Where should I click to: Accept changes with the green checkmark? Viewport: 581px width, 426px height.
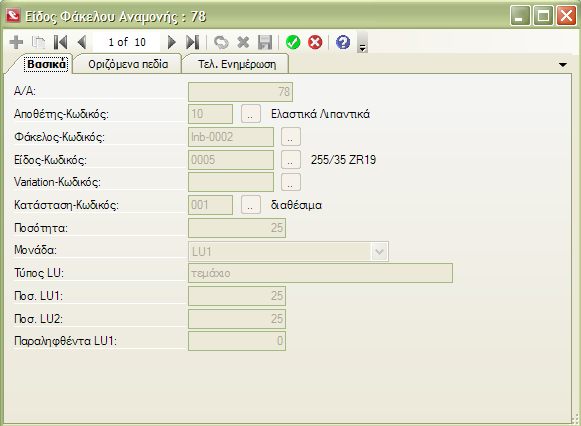point(293,42)
